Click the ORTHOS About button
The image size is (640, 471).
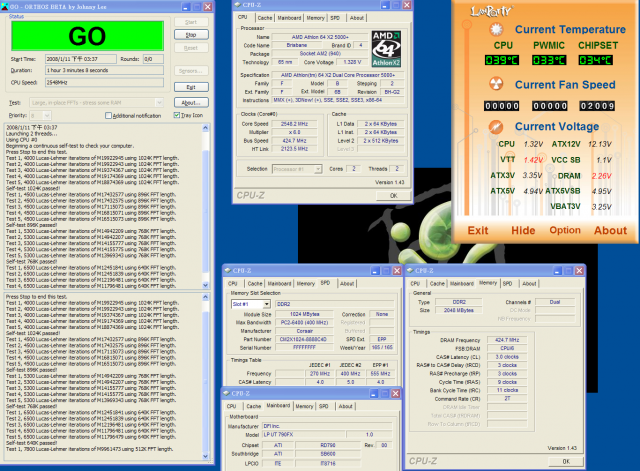click(191, 102)
